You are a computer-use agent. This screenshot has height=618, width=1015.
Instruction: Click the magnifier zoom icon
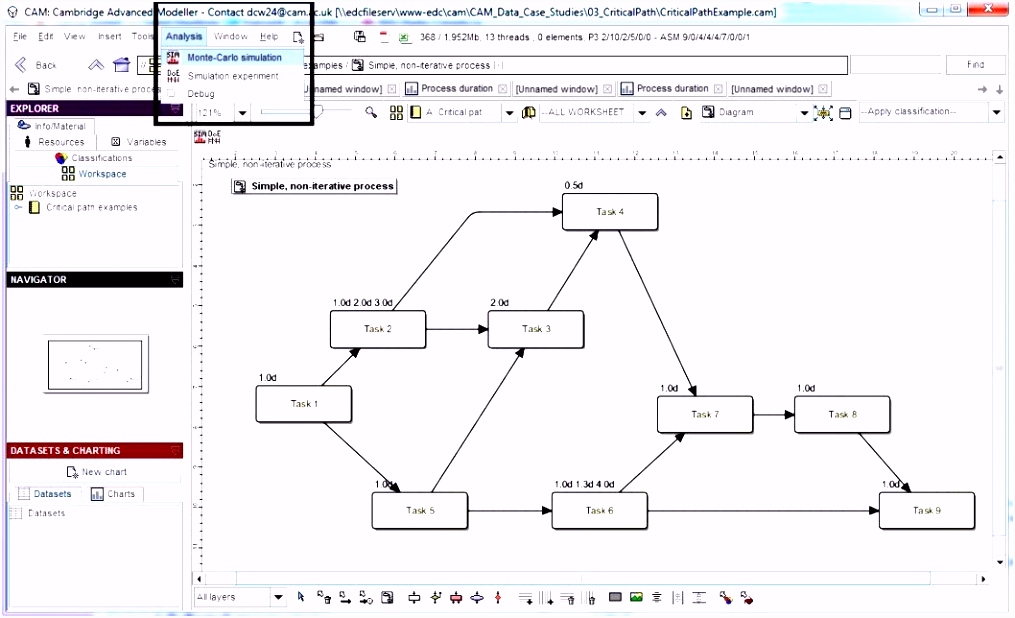[371, 113]
